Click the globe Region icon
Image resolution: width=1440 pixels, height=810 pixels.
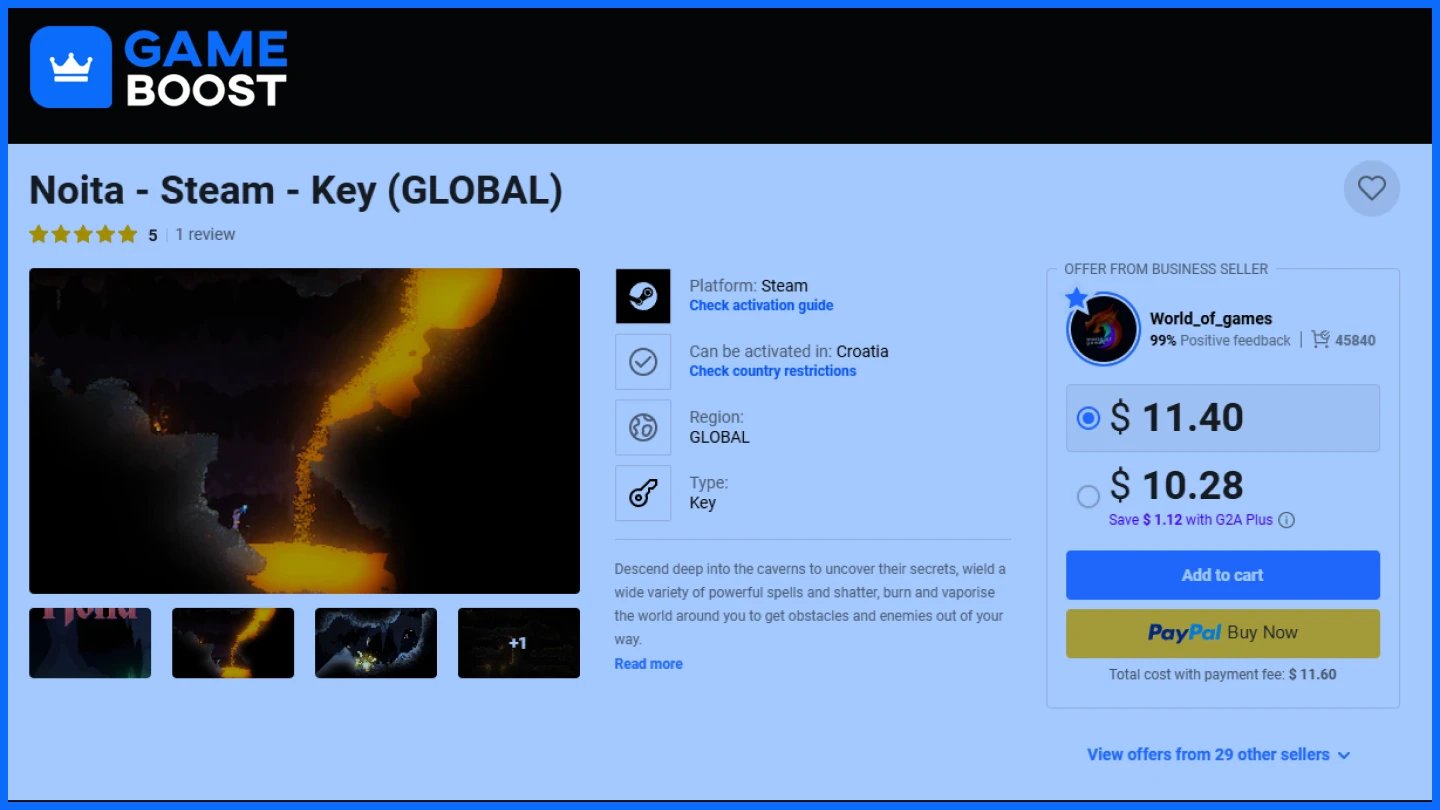point(643,428)
